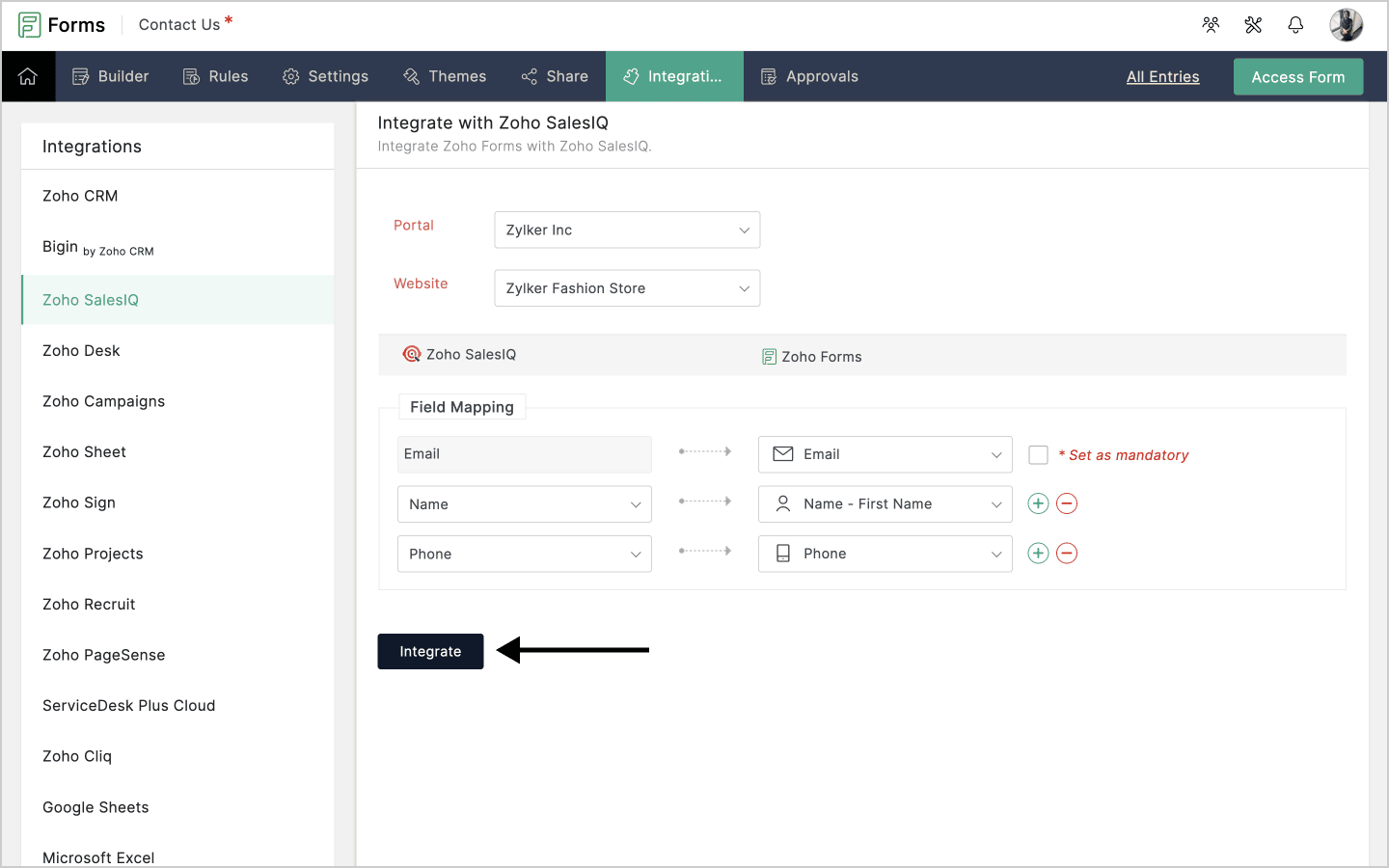The width and height of the screenshot is (1389, 868).
Task: Open the SalesIQ Name field dropdown
Action: pos(525,504)
